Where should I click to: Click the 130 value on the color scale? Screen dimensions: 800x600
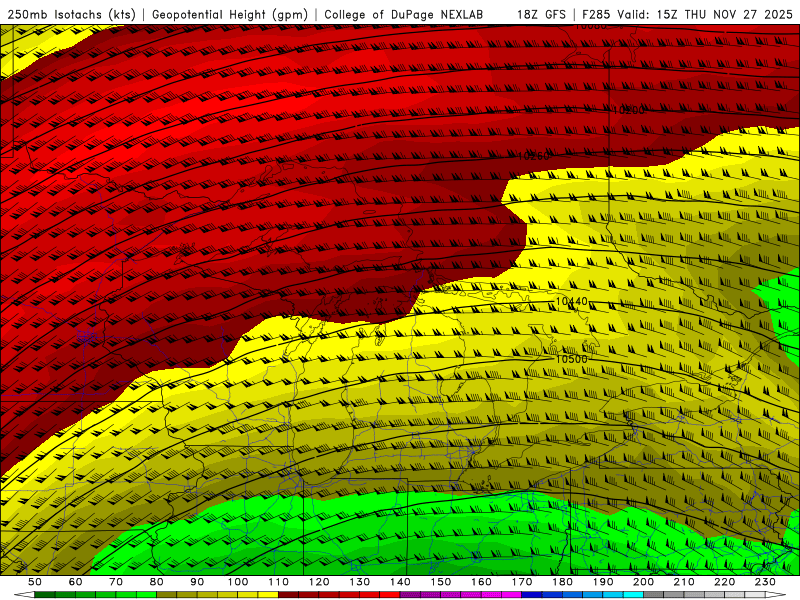pos(360,582)
